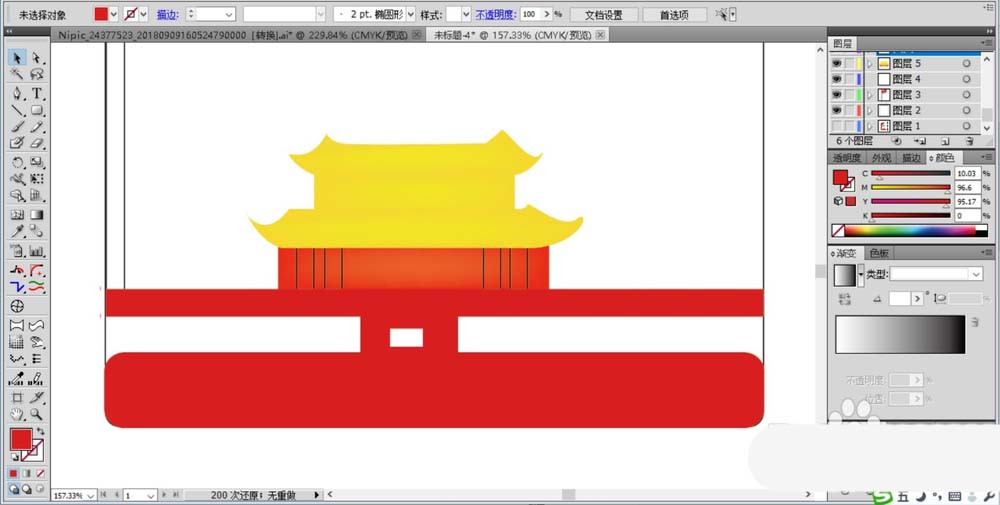Image resolution: width=1000 pixels, height=505 pixels.
Task: Click the round target icon tool
Action: pos(17,307)
